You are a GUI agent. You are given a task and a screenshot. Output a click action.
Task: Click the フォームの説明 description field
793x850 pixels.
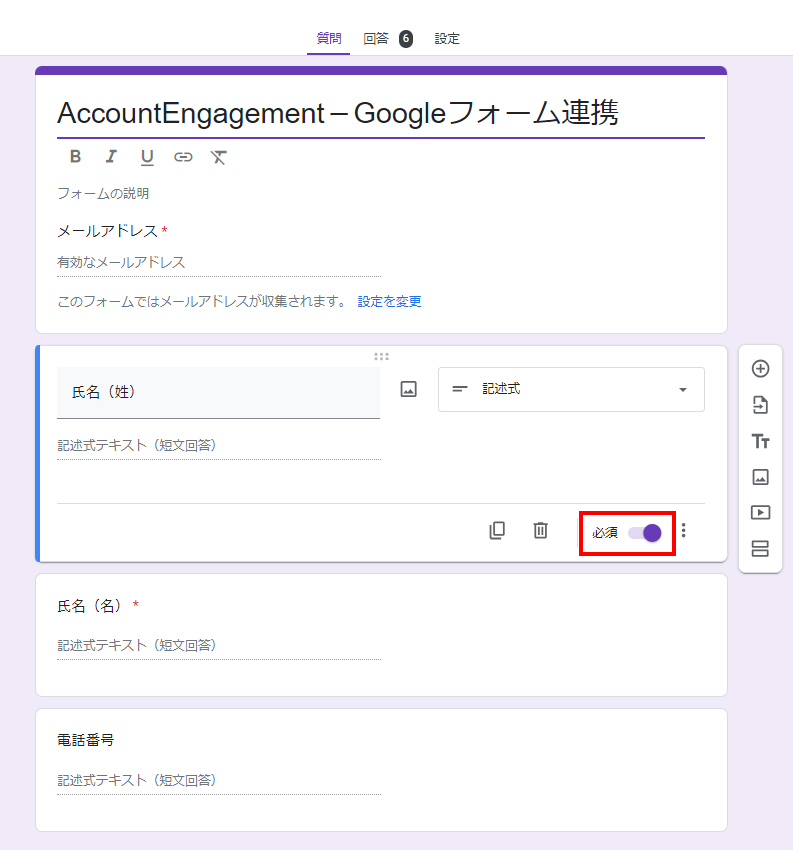click(103, 194)
